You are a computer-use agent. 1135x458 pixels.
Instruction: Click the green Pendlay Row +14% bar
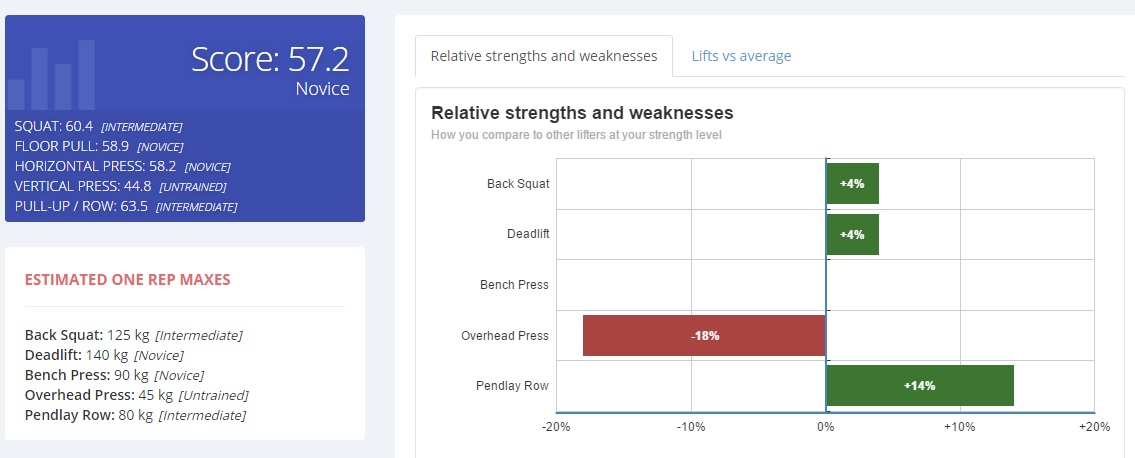pyautogui.click(x=920, y=386)
